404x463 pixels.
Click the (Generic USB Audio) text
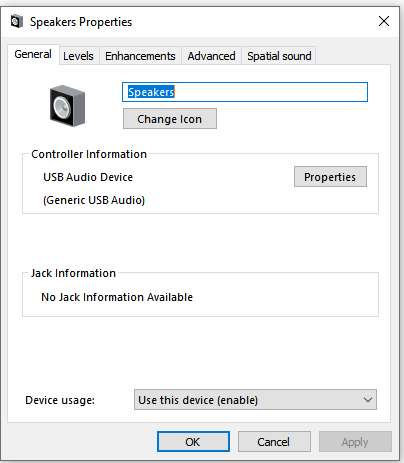[x=94, y=200]
